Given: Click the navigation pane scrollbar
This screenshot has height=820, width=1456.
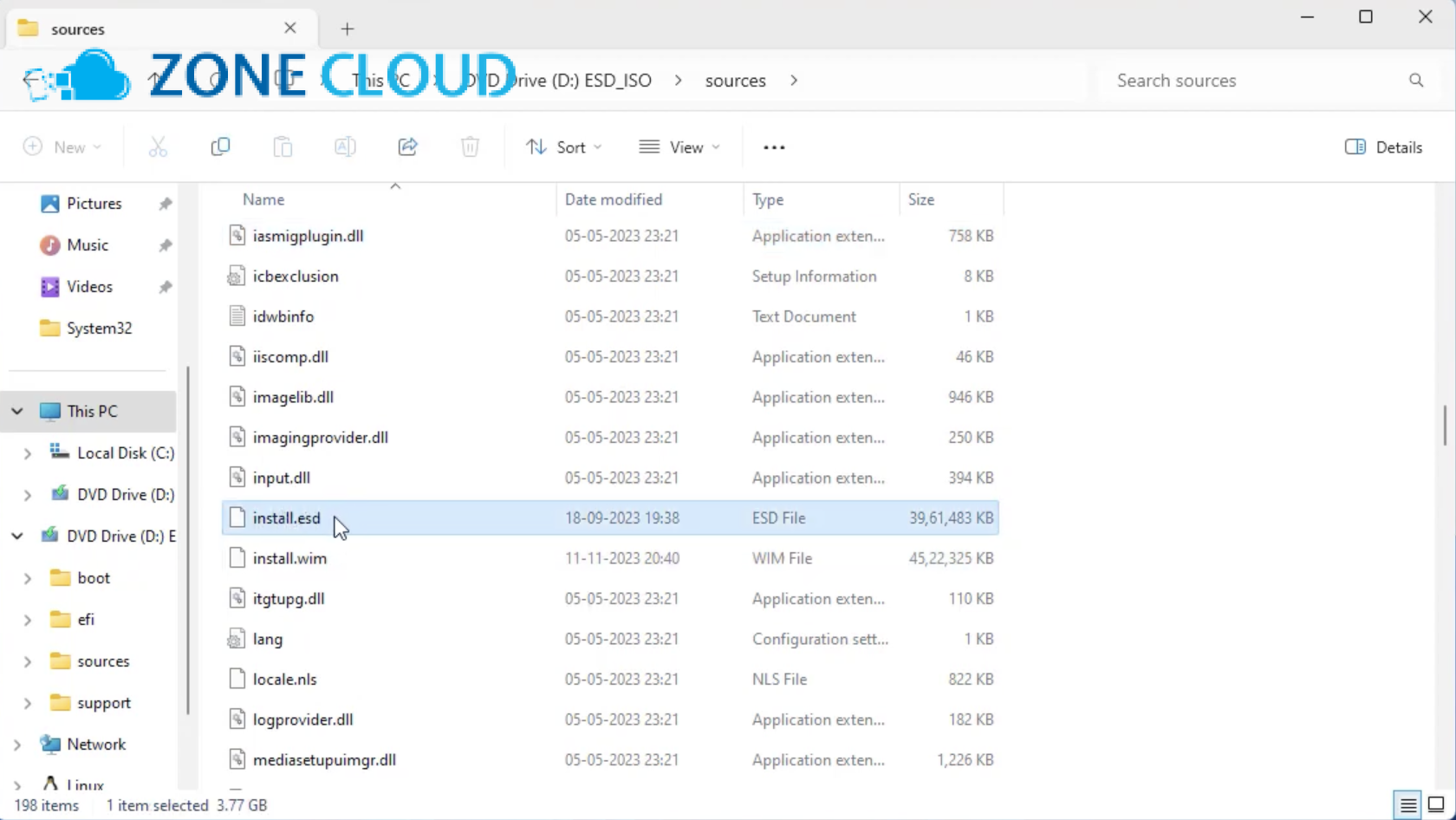Looking at the screenshot, I should (187, 539).
